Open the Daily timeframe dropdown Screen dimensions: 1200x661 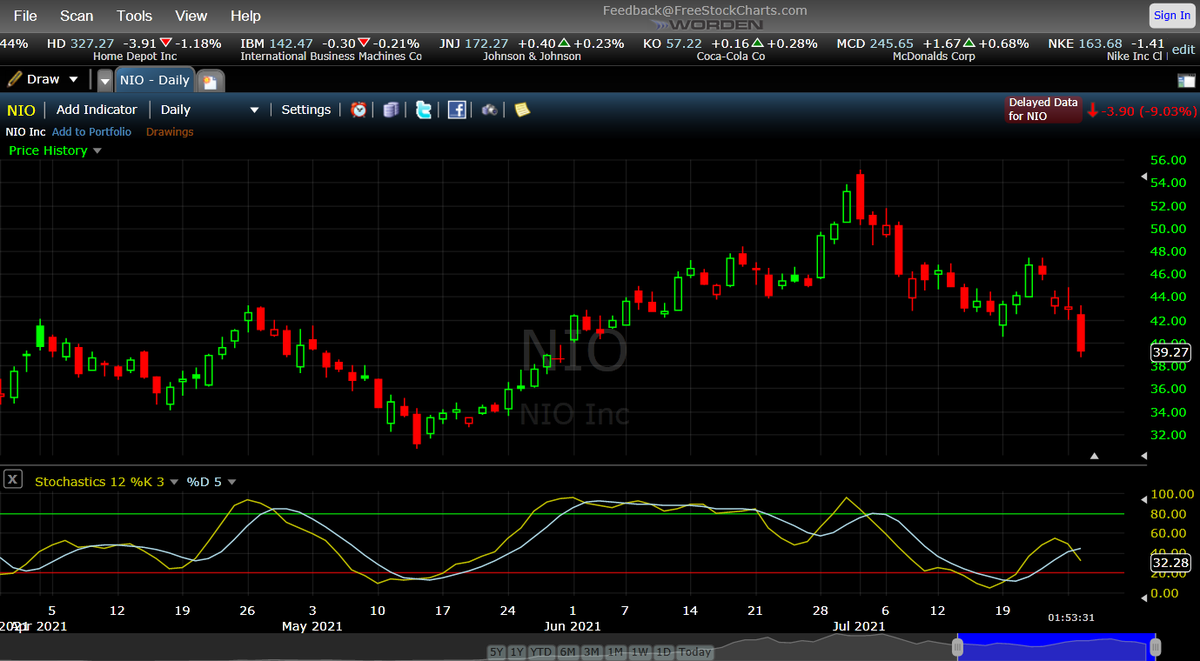click(x=210, y=110)
